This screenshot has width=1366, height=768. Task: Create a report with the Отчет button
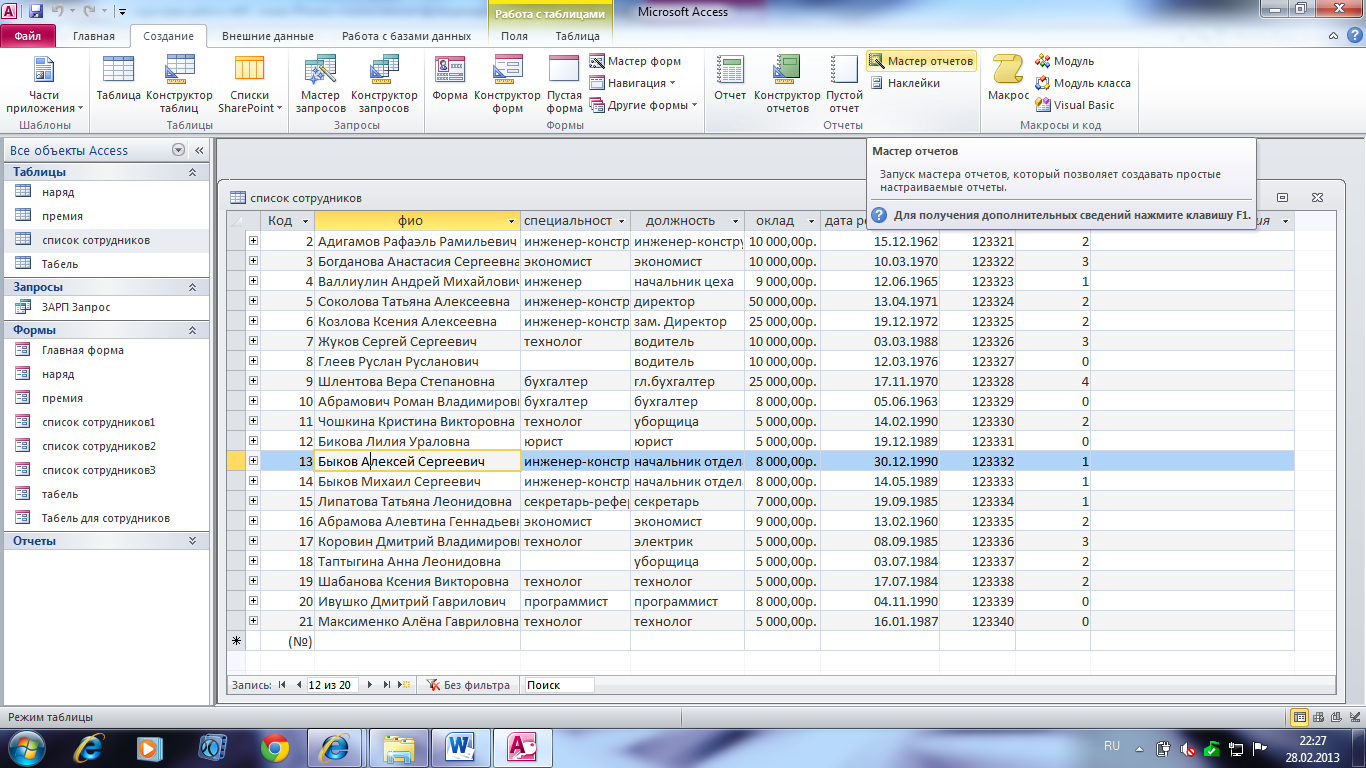[x=730, y=78]
